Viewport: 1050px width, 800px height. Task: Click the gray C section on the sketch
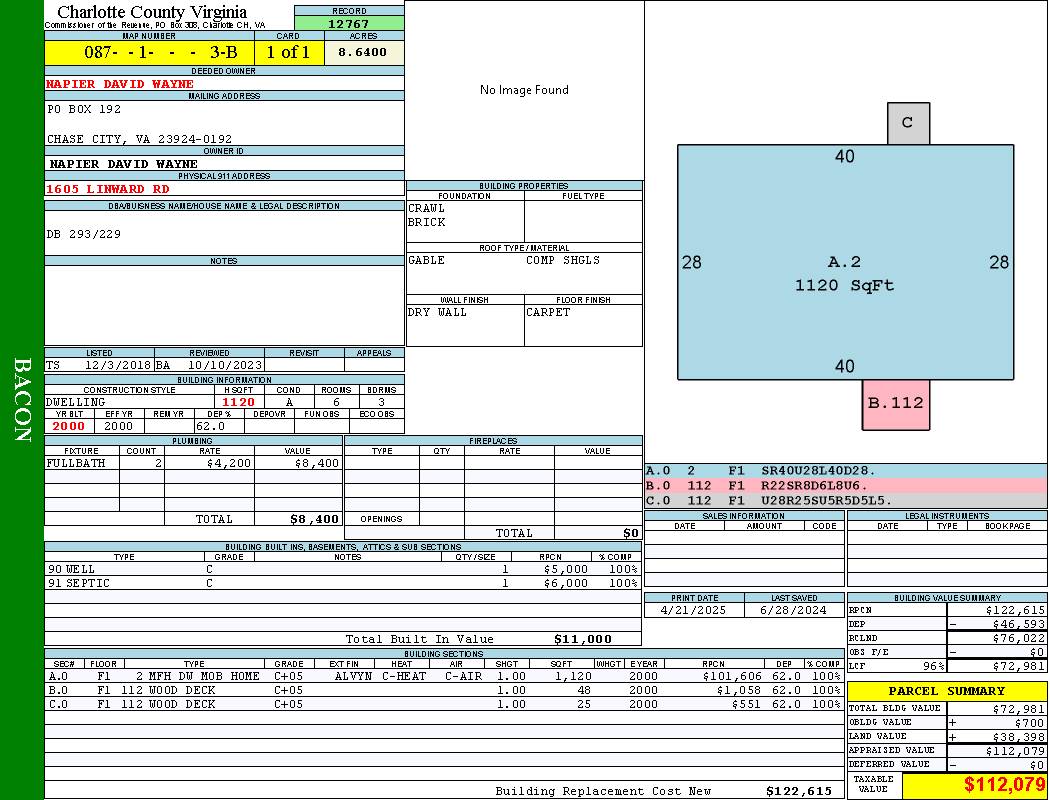click(907, 123)
